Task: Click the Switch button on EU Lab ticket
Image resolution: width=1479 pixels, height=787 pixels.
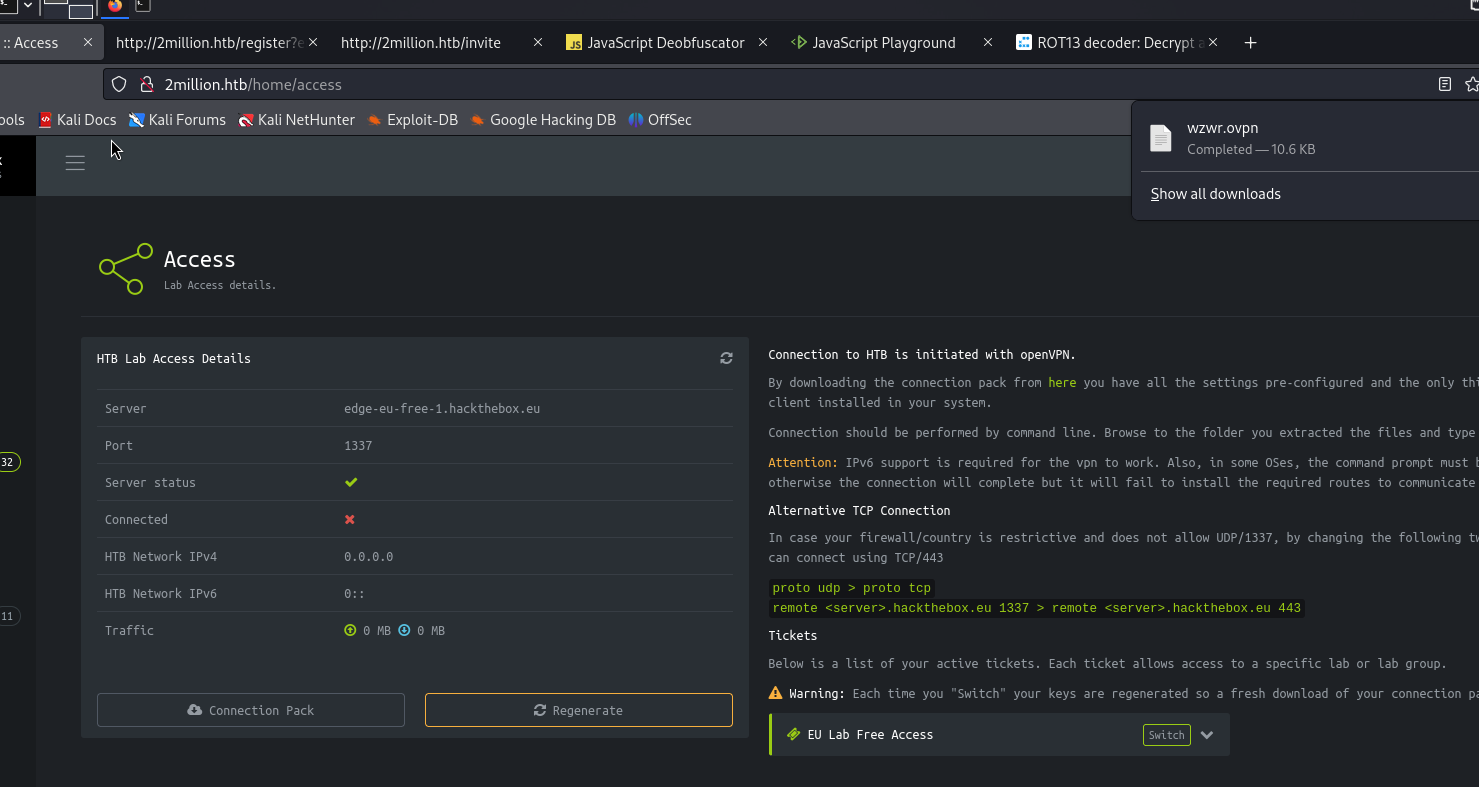Action: pyautogui.click(x=1166, y=735)
